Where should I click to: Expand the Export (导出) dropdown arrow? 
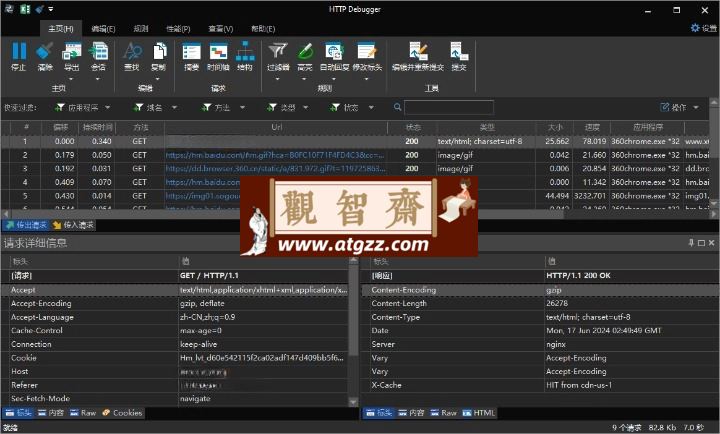coord(72,79)
